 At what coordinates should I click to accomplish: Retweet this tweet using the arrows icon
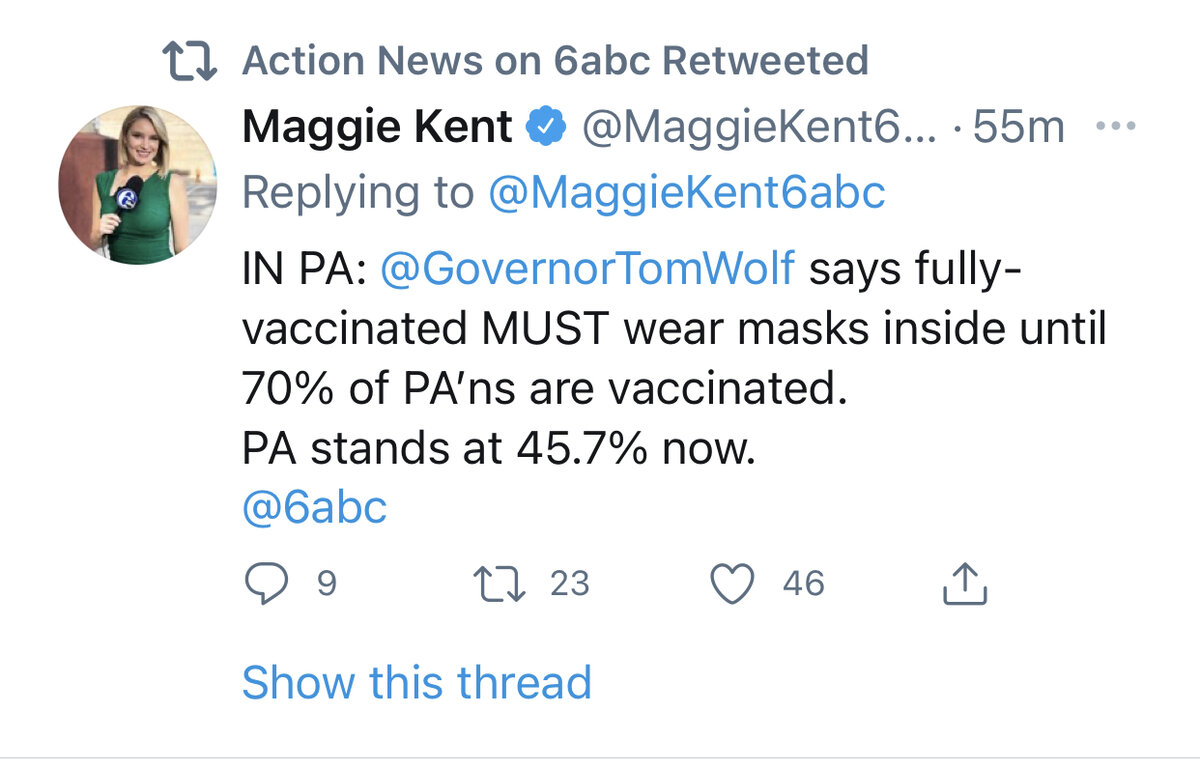(x=499, y=584)
